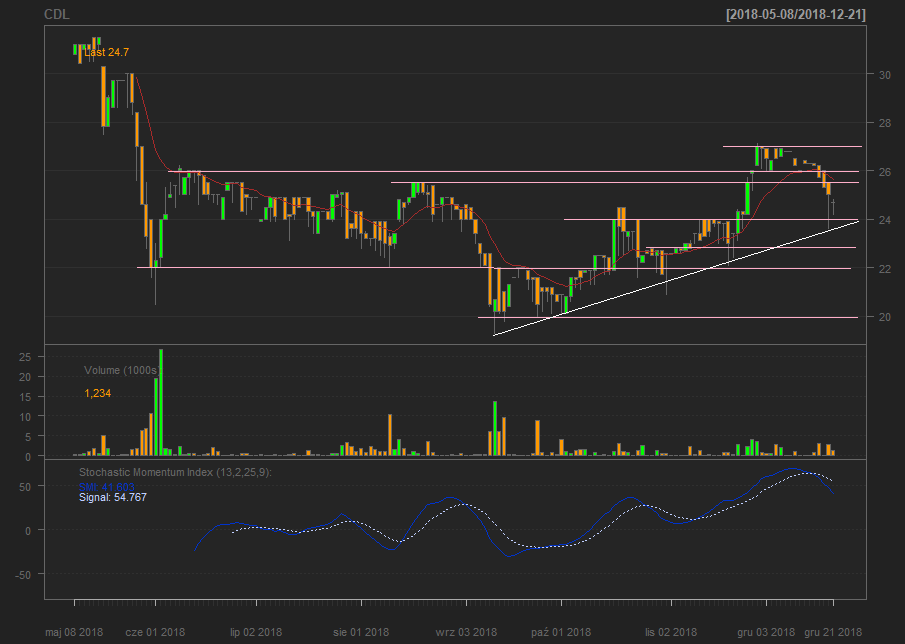905x644 pixels.
Task: Click volume axis label 5
Action: (28, 437)
